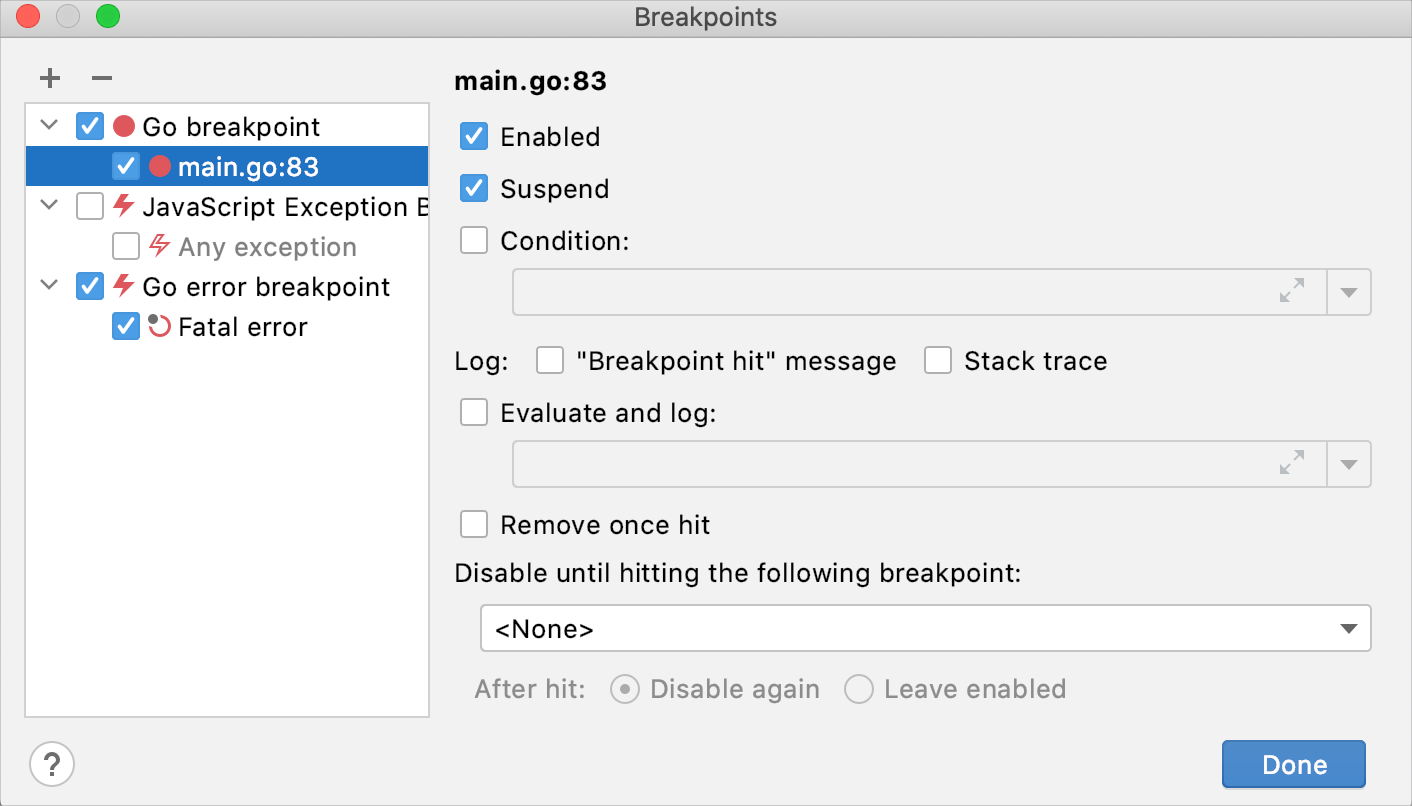The width and height of the screenshot is (1412, 806).
Task: Collapse the Go error breakpoint node
Action: pos(47,286)
